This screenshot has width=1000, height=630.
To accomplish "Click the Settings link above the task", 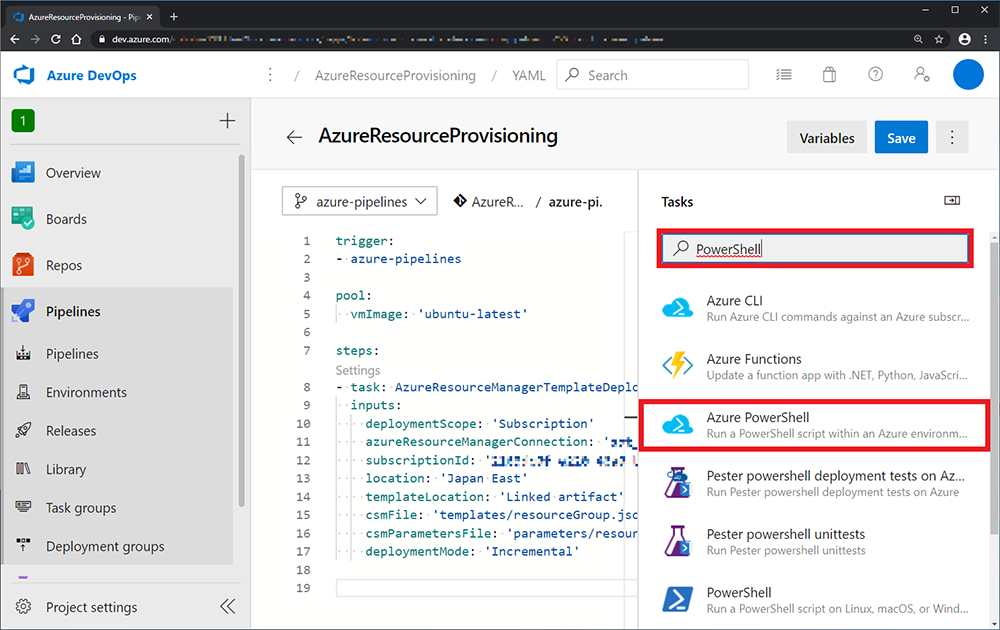I will click(358, 370).
